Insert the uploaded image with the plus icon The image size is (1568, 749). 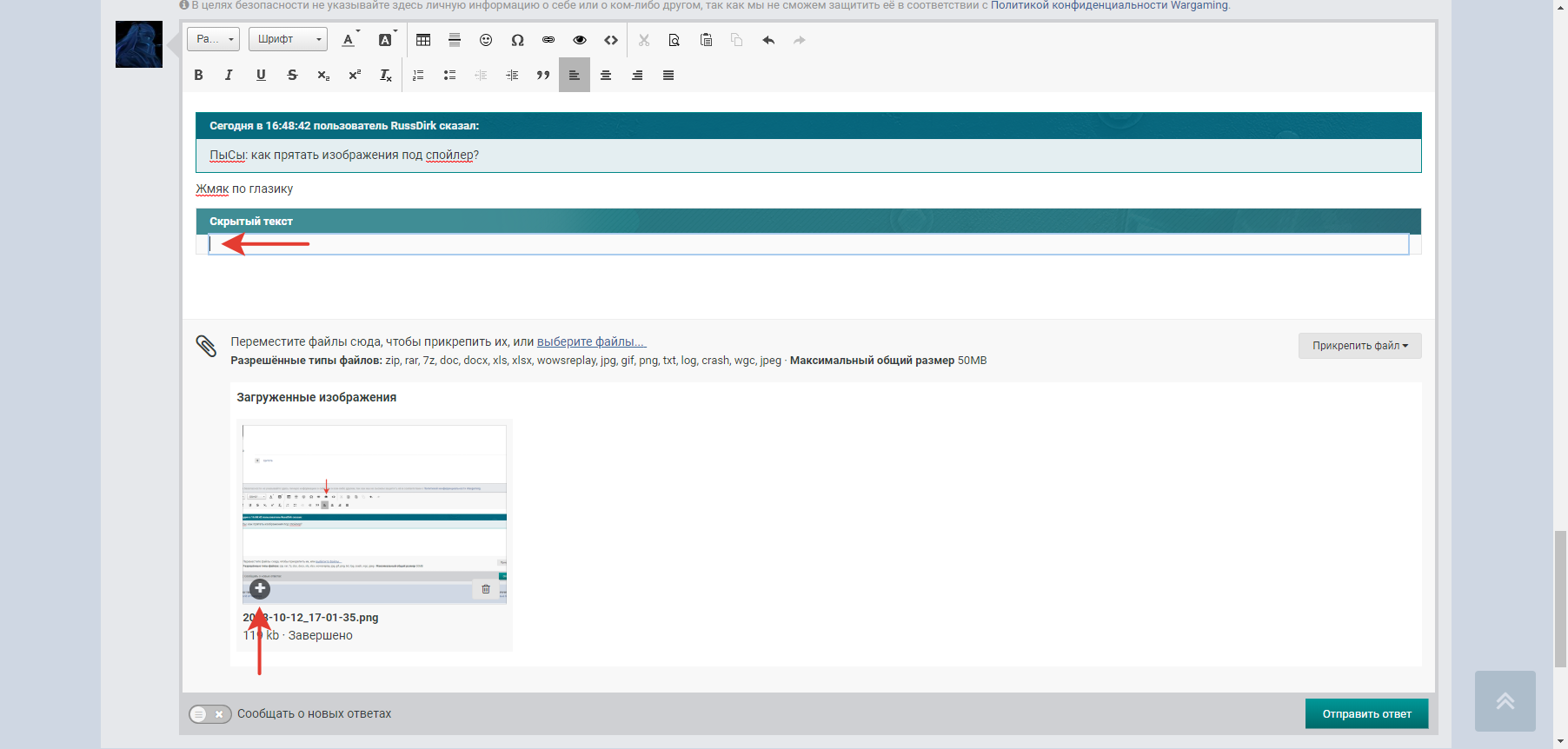(260, 588)
